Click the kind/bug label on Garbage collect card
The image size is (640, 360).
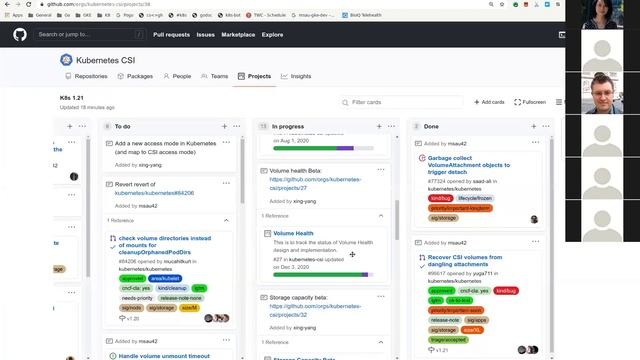coord(440,198)
